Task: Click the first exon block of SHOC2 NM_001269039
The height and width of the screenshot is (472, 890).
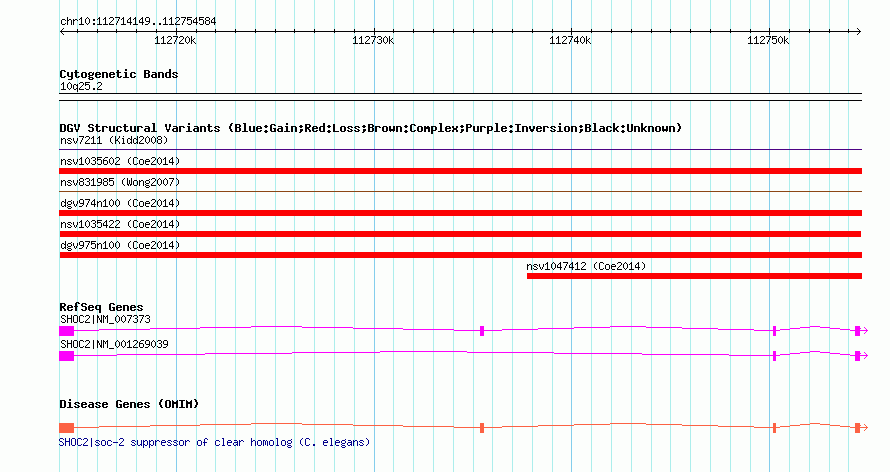Action: tap(66, 356)
